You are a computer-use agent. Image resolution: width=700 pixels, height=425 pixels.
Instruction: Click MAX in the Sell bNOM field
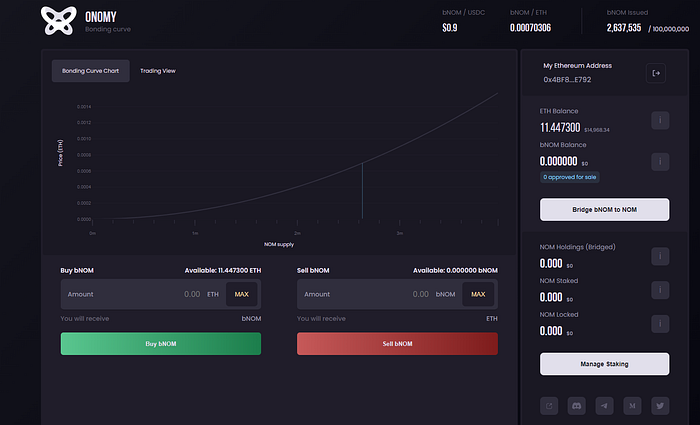[478, 294]
